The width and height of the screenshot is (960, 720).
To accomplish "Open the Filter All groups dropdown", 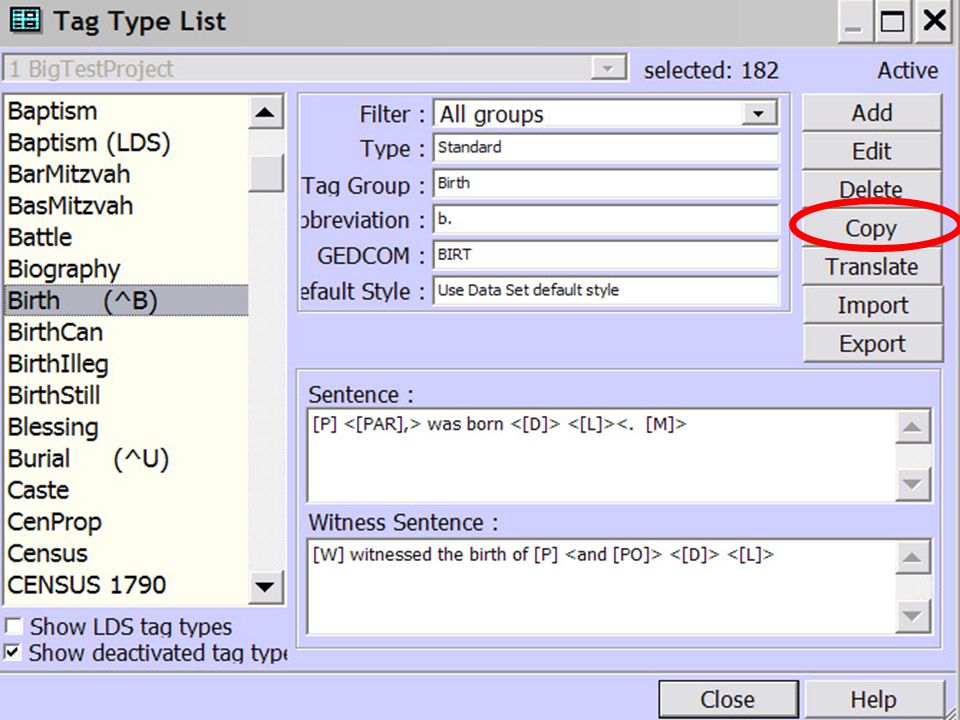I will pos(759,114).
